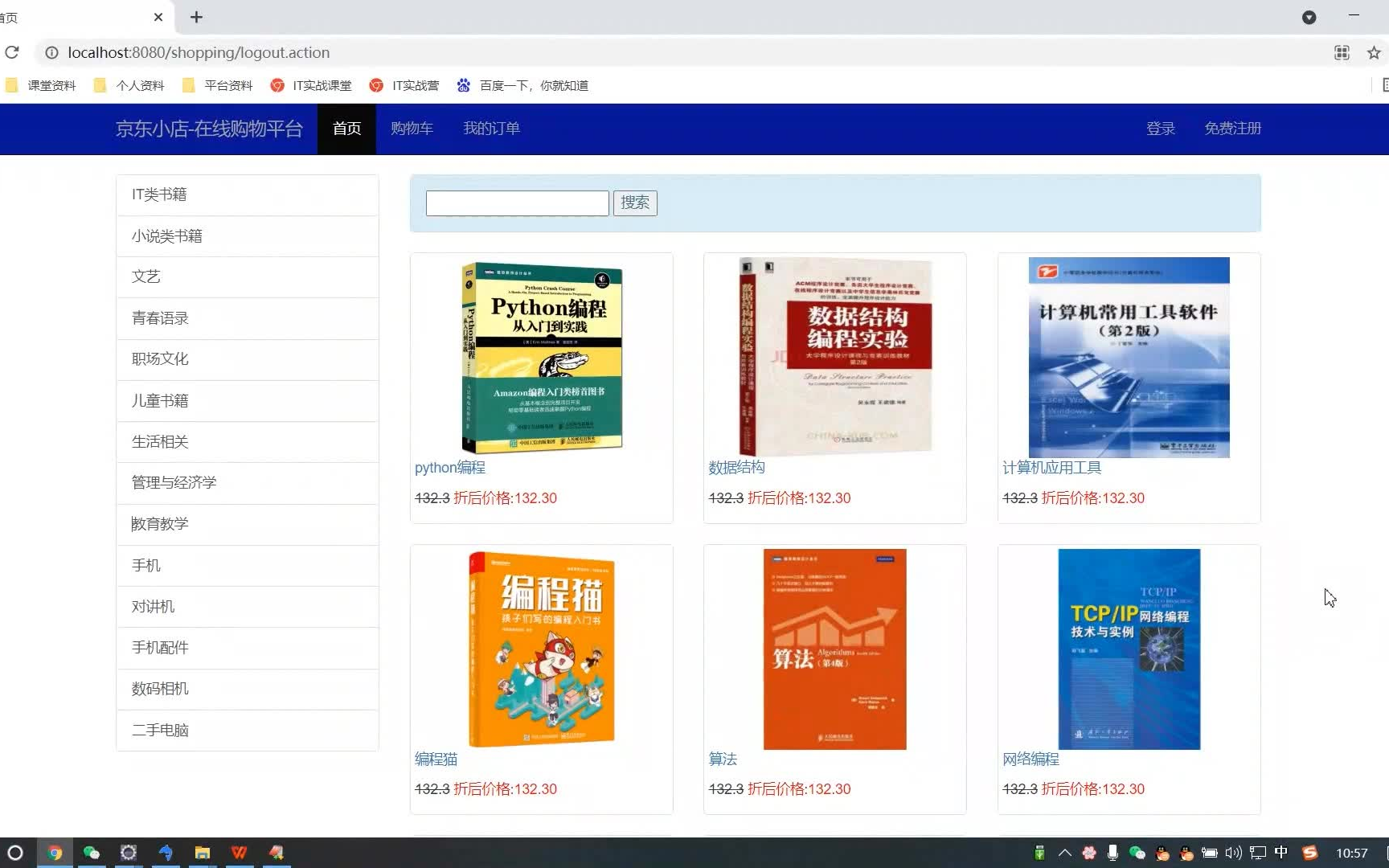Image resolution: width=1389 pixels, height=868 pixels.
Task: Open WeChat from the taskbar
Action: tap(91, 853)
